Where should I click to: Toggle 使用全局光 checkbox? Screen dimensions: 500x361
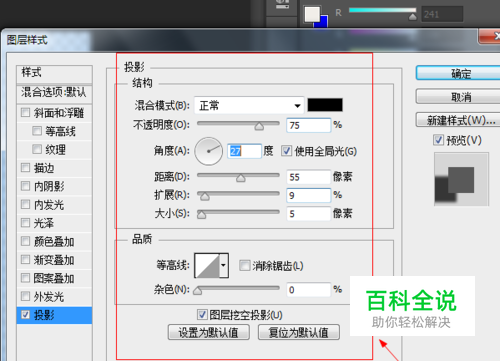pos(286,151)
